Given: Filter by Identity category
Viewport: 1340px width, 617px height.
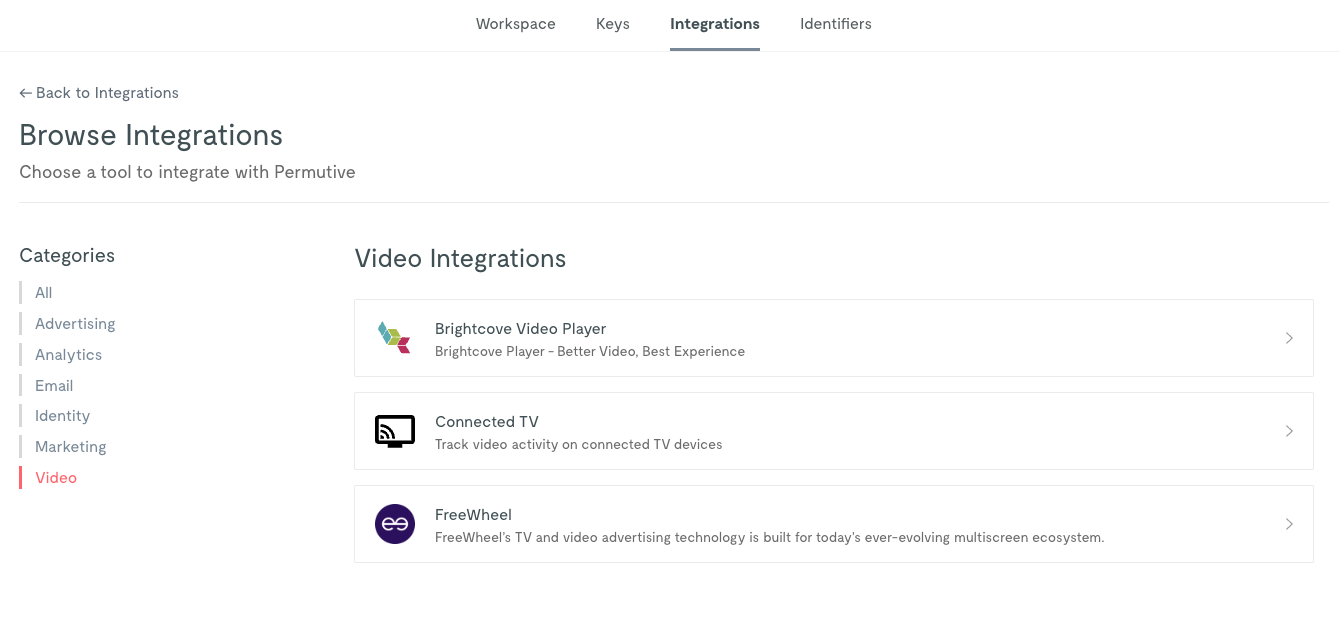Looking at the screenshot, I should 62,416.
